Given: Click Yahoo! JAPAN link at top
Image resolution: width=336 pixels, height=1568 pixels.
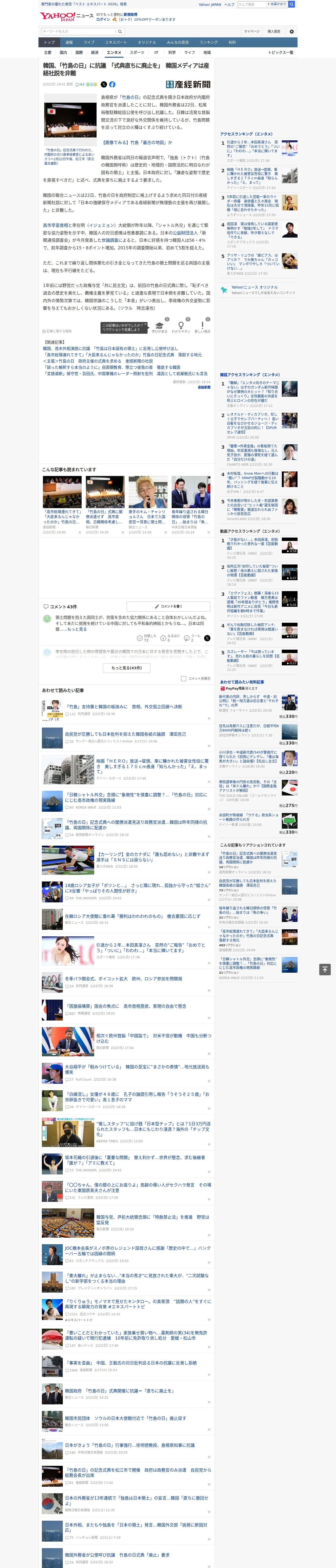Looking at the screenshot, I should 210,4.
